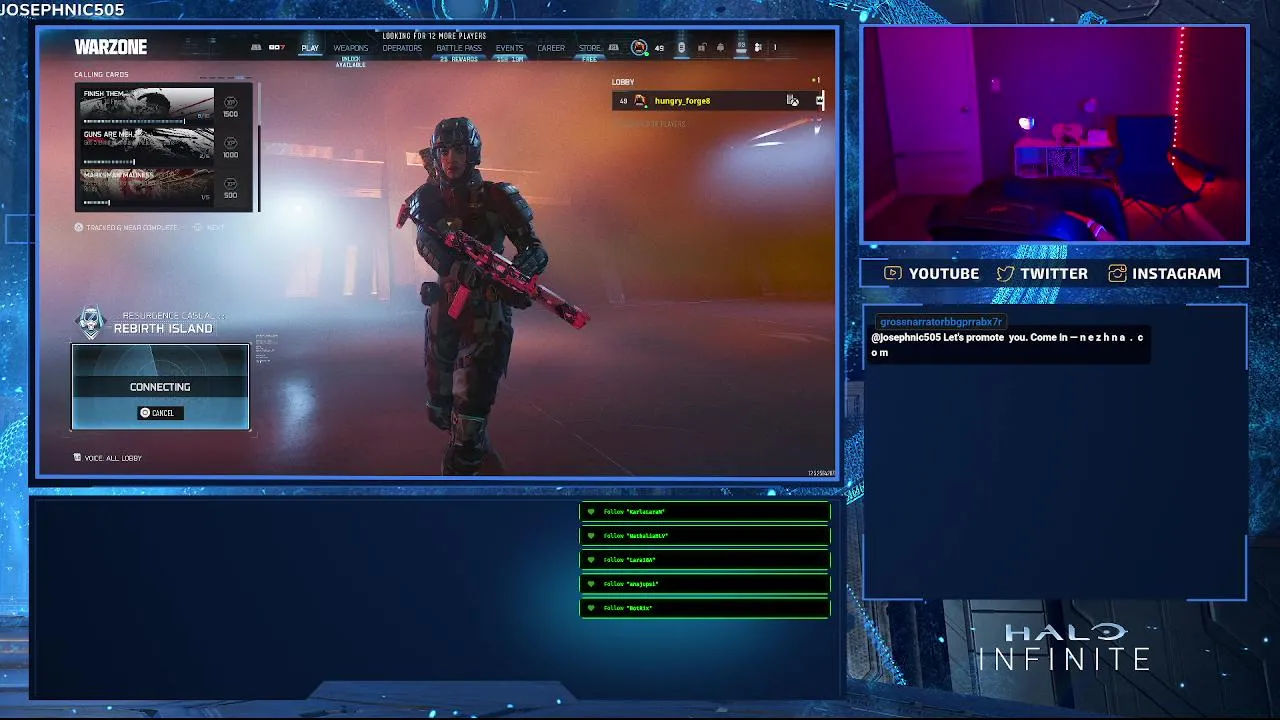This screenshot has width=1280, height=720.
Task: Click the 500 XP reward icon
Action: (230, 184)
